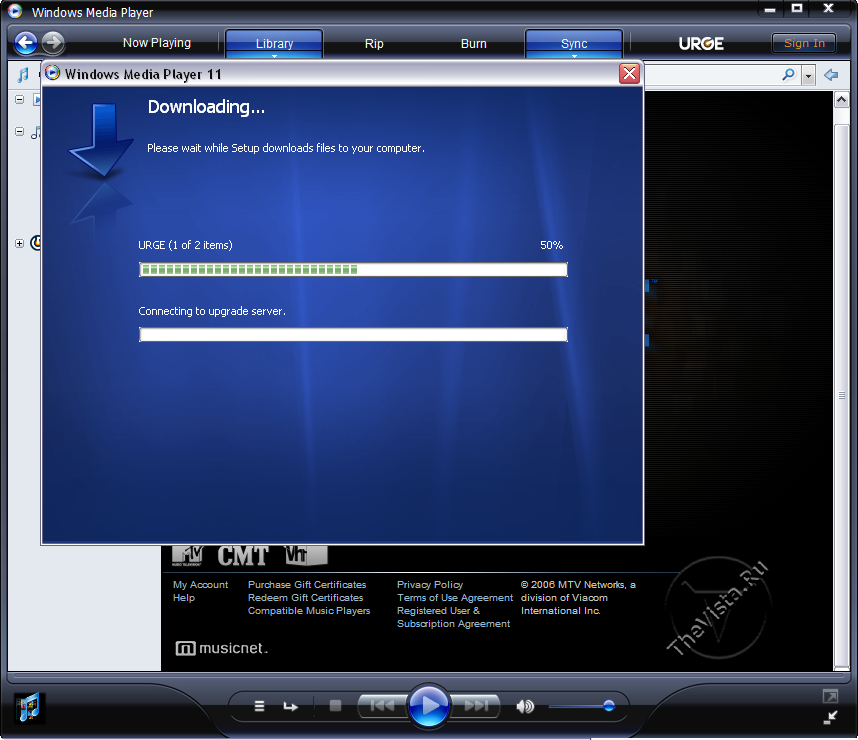Click the Forward navigation arrow
858x740 pixels.
tap(53, 43)
